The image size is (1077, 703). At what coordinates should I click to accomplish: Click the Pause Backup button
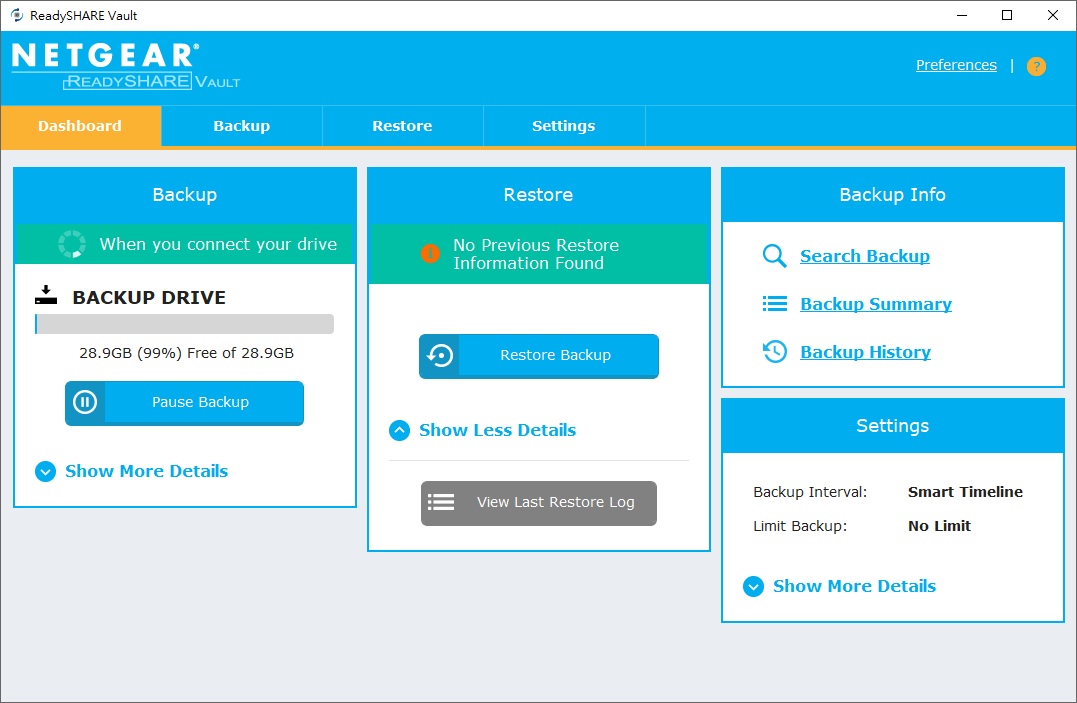coord(184,403)
